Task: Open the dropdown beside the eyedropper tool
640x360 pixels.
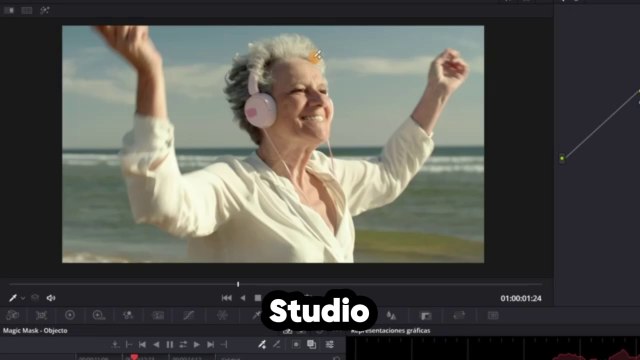Action: click(23, 298)
